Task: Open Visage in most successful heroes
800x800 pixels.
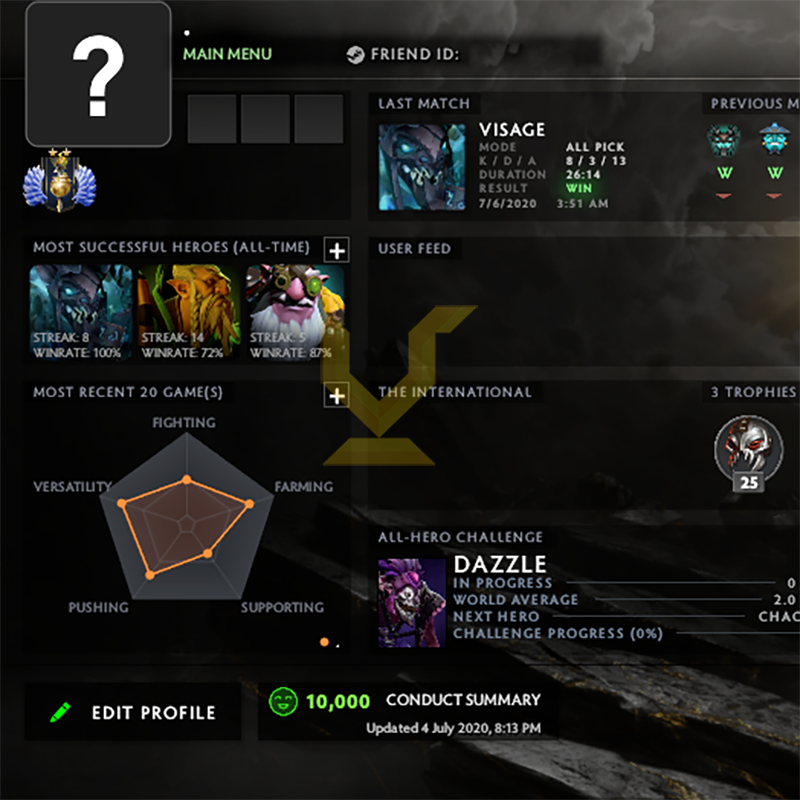Action: tap(81, 312)
